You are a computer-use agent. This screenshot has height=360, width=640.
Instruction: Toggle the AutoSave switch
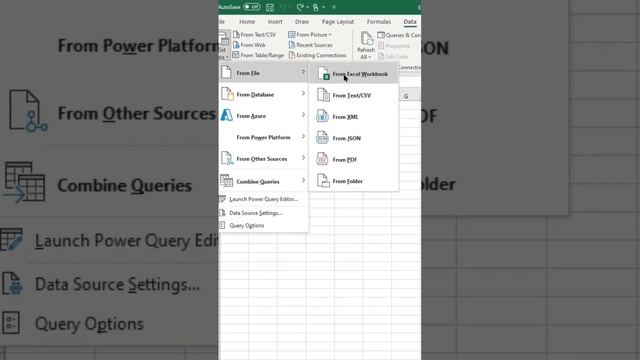click(251, 7)
